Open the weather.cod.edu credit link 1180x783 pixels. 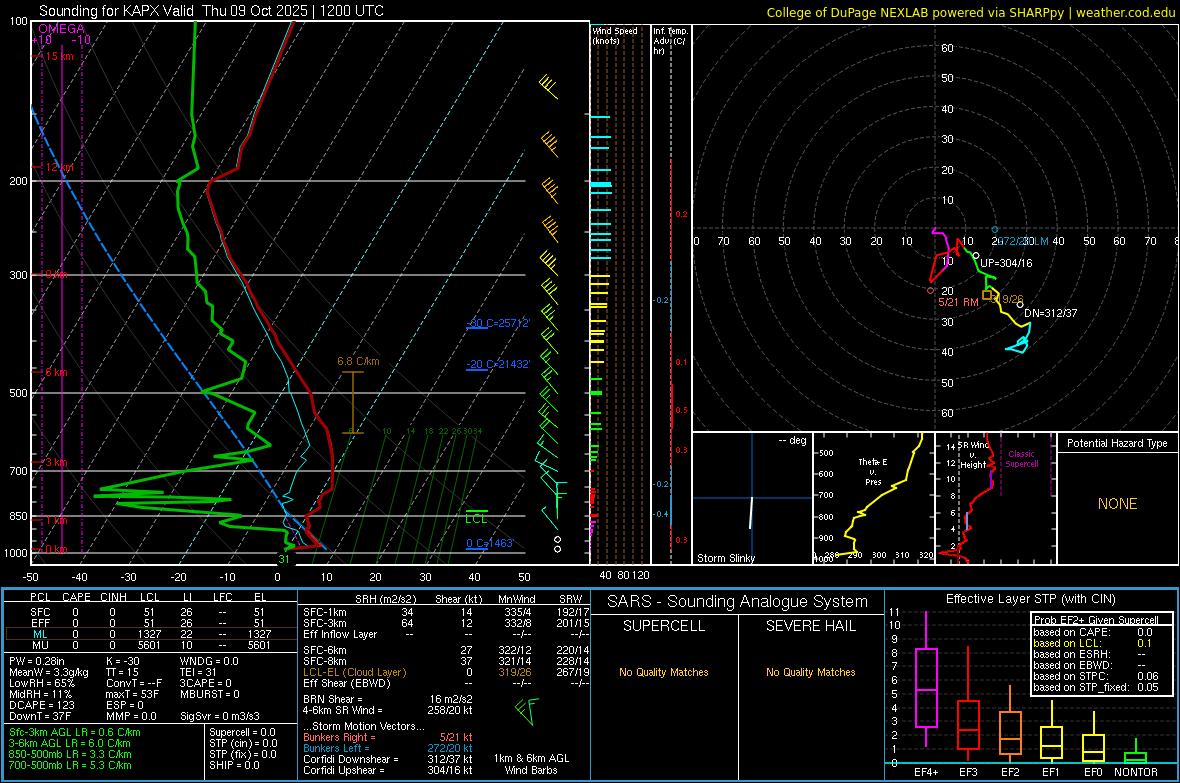pyautogui.click(x=1125, y=12)
